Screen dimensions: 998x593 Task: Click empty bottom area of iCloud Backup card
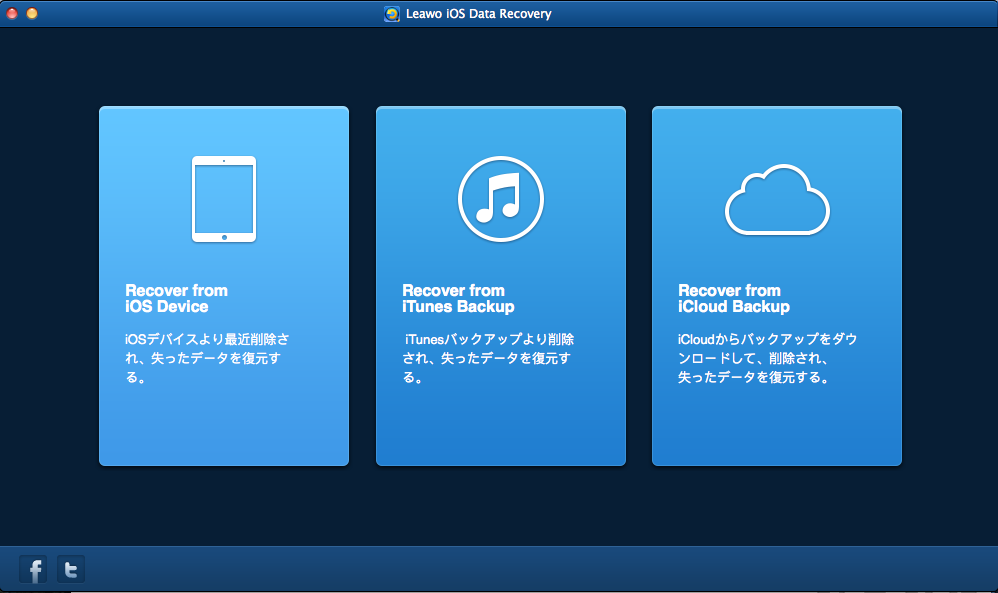pyautogui.click(x=777, y=430)
